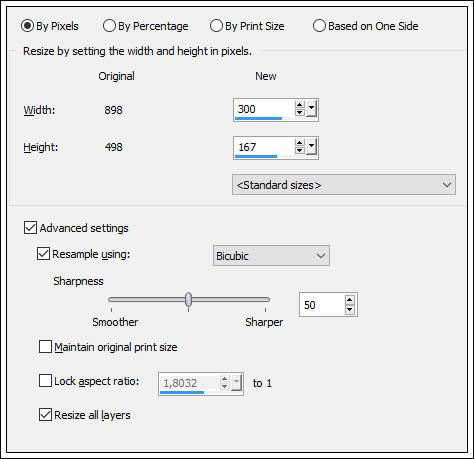Image resolution: width=474 pixels, height=459 pixels.
Task: Click the Width spinner down arrow
Action: (x=299, y=113)
